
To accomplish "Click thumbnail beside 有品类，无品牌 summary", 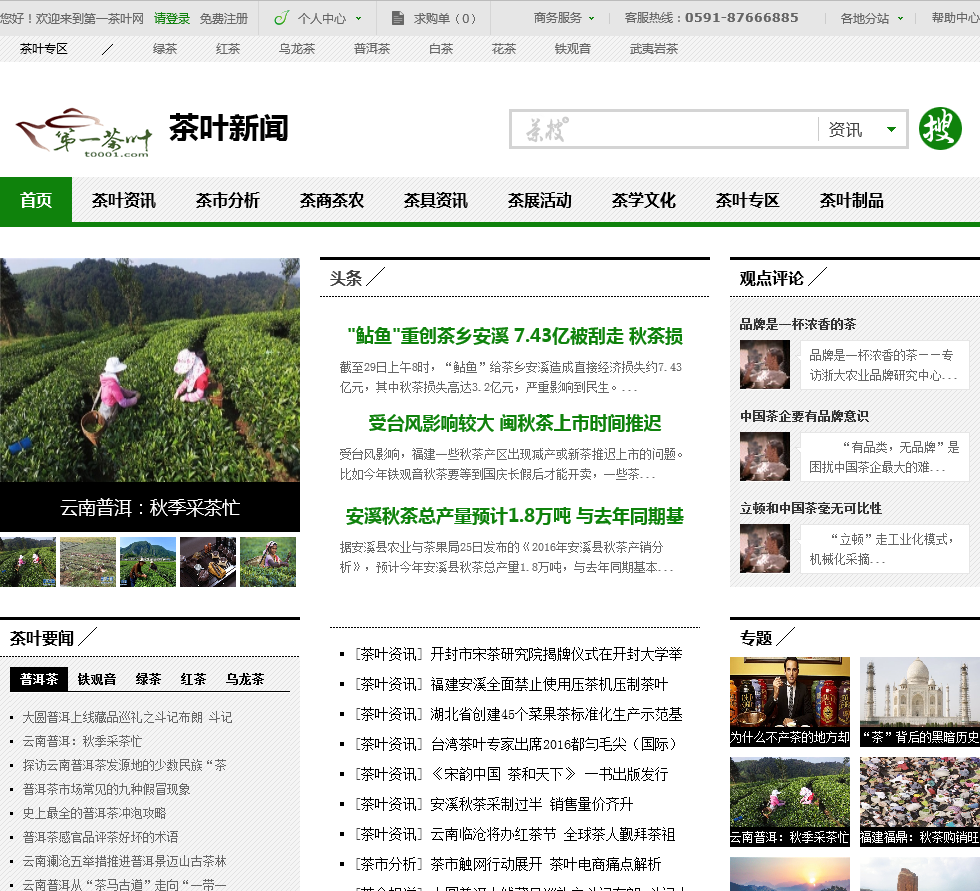I will point(765,457).
